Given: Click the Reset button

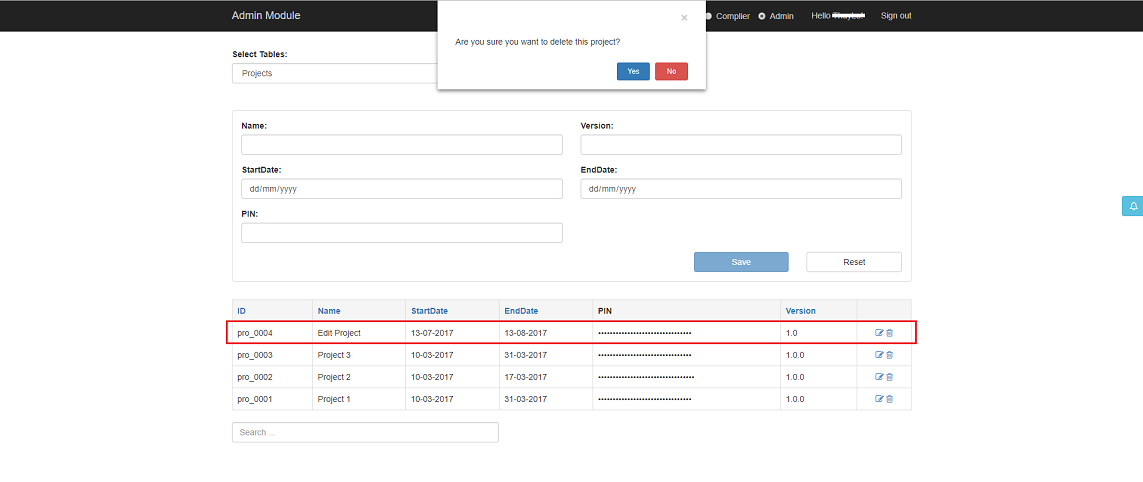Looking at the screenshot, I should coord(854,262).
